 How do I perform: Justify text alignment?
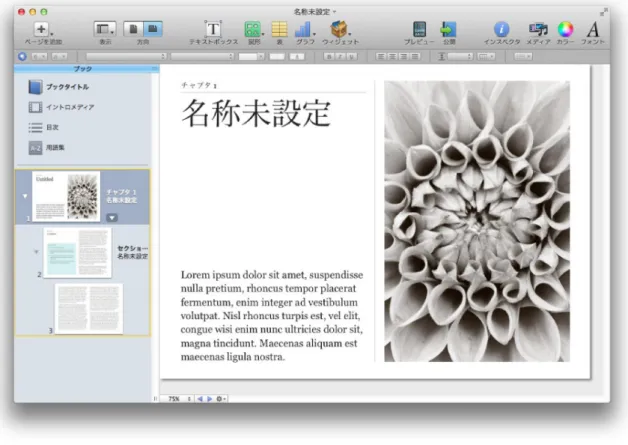pos(415,56)
